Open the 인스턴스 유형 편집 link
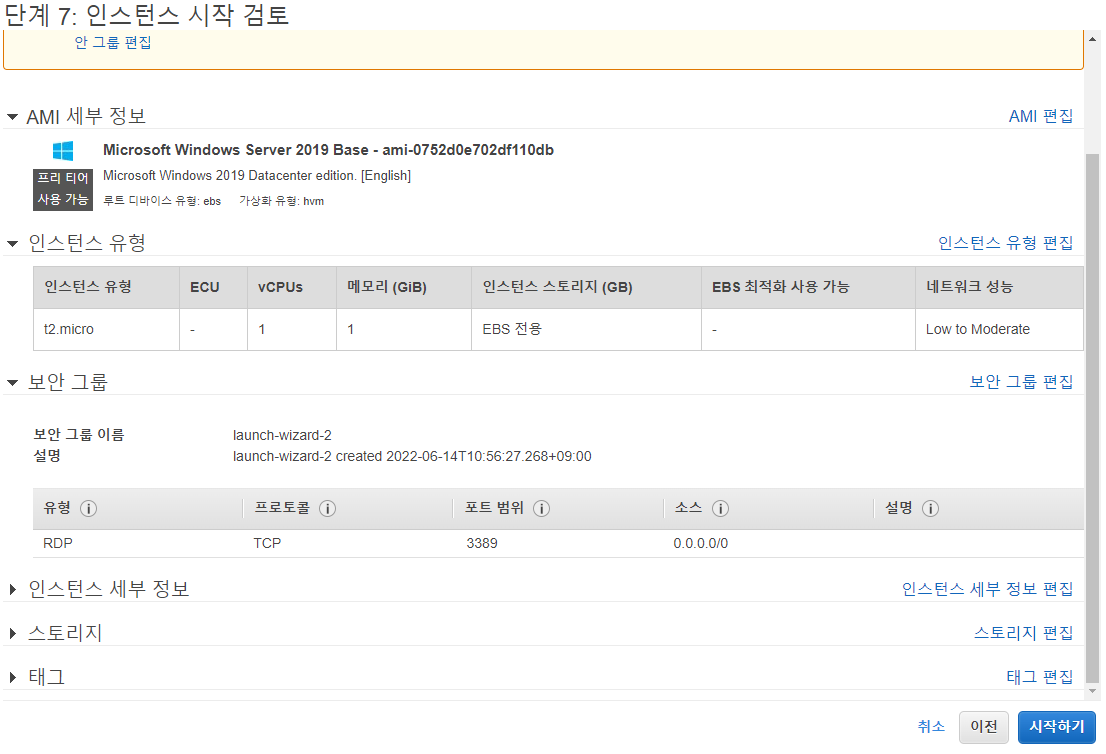Image resolution: width=1106 pixels, height=754 pixels. (1005, 243)
